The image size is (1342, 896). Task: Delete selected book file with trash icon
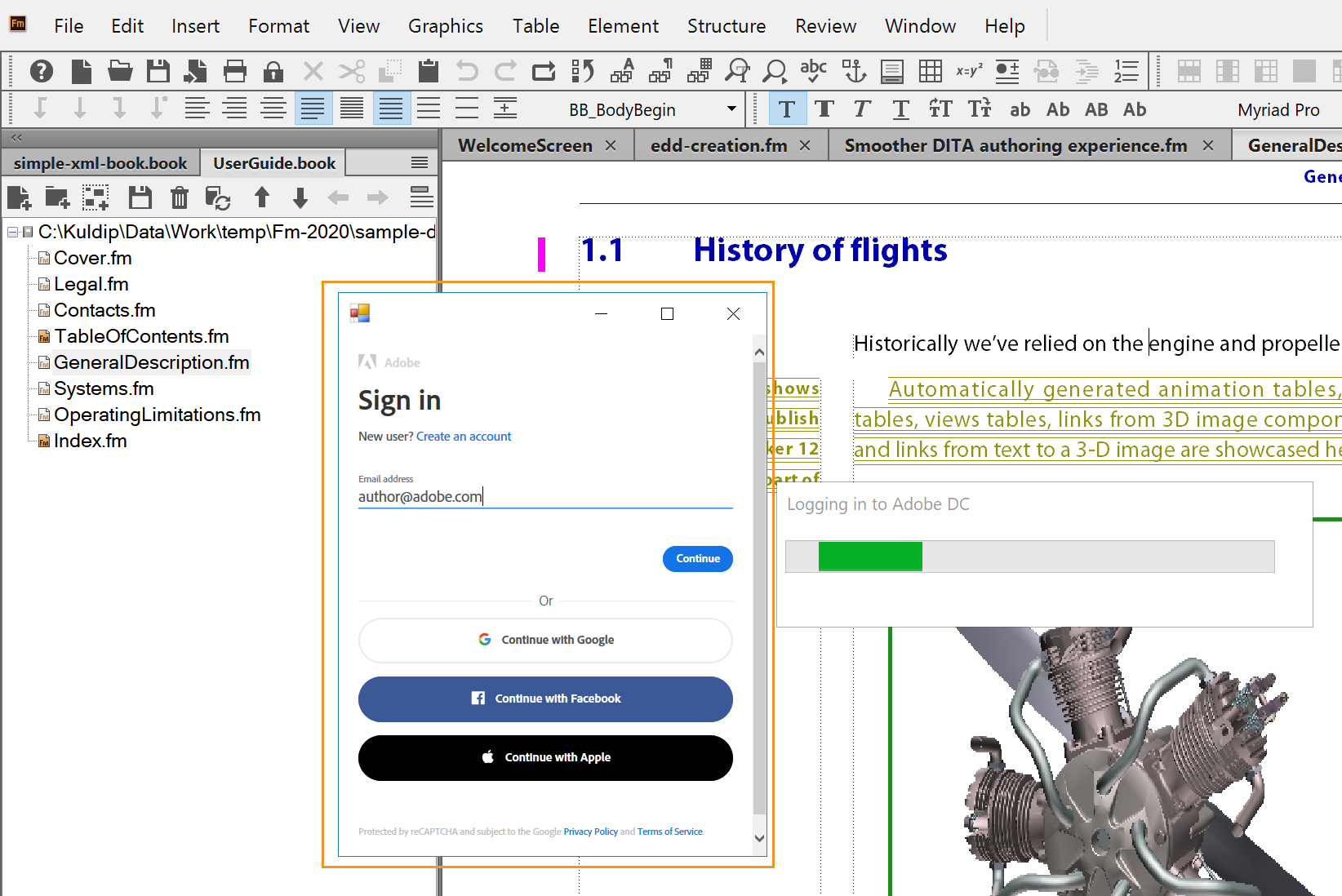(179, 197)
